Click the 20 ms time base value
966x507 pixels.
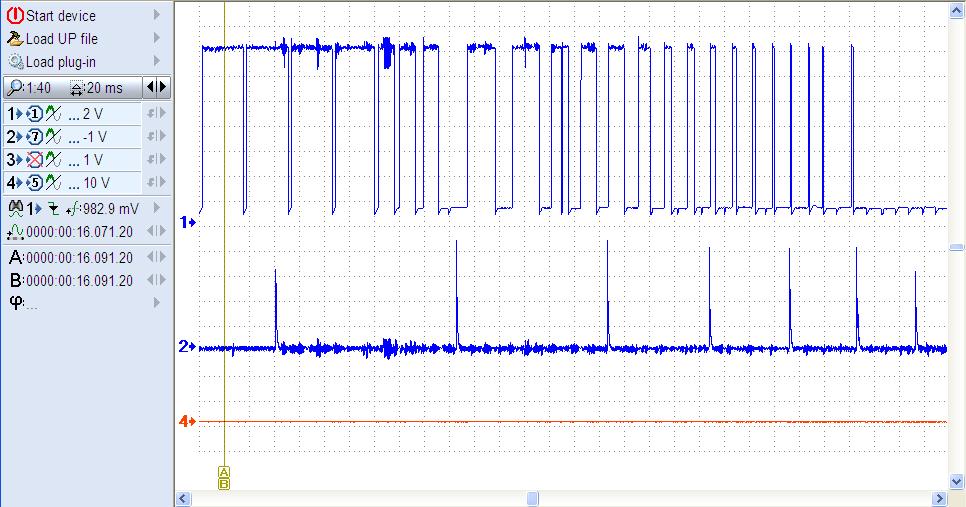coord(105,89)
